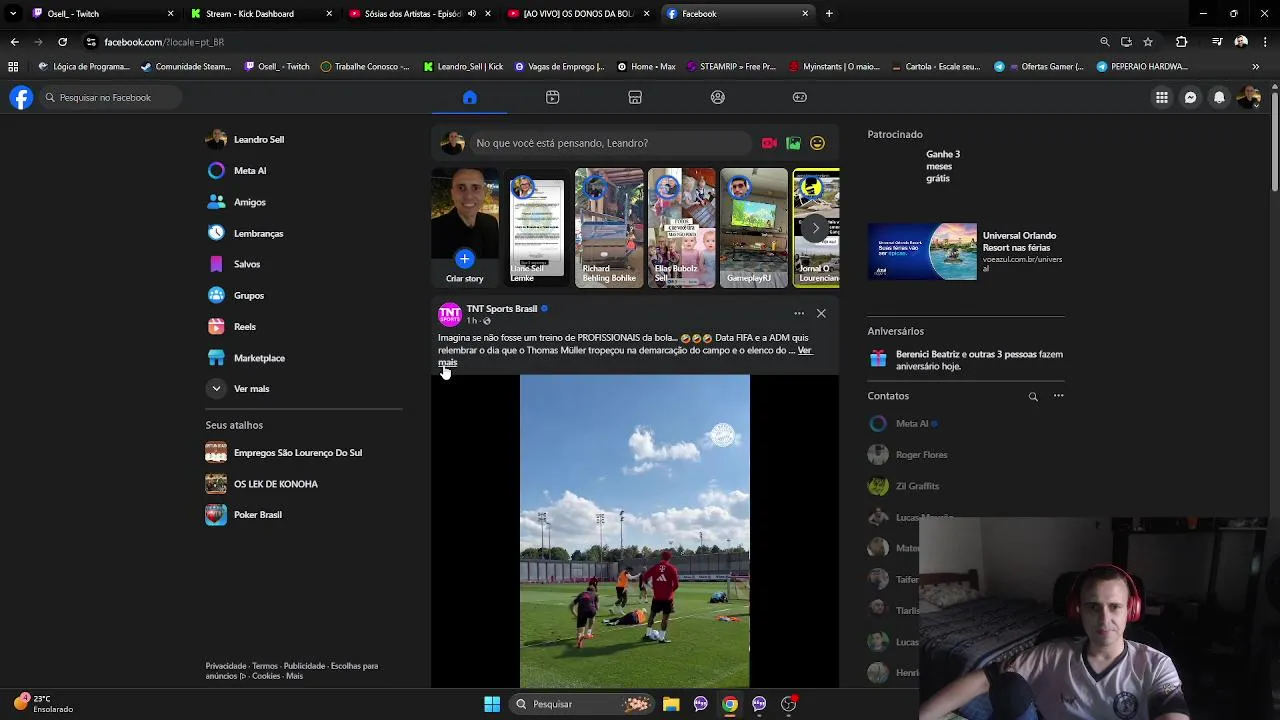Screen dimensions: 1280x720
Task: Open the Lógica de Programa bookmark
Action: (x=84, y=67)
